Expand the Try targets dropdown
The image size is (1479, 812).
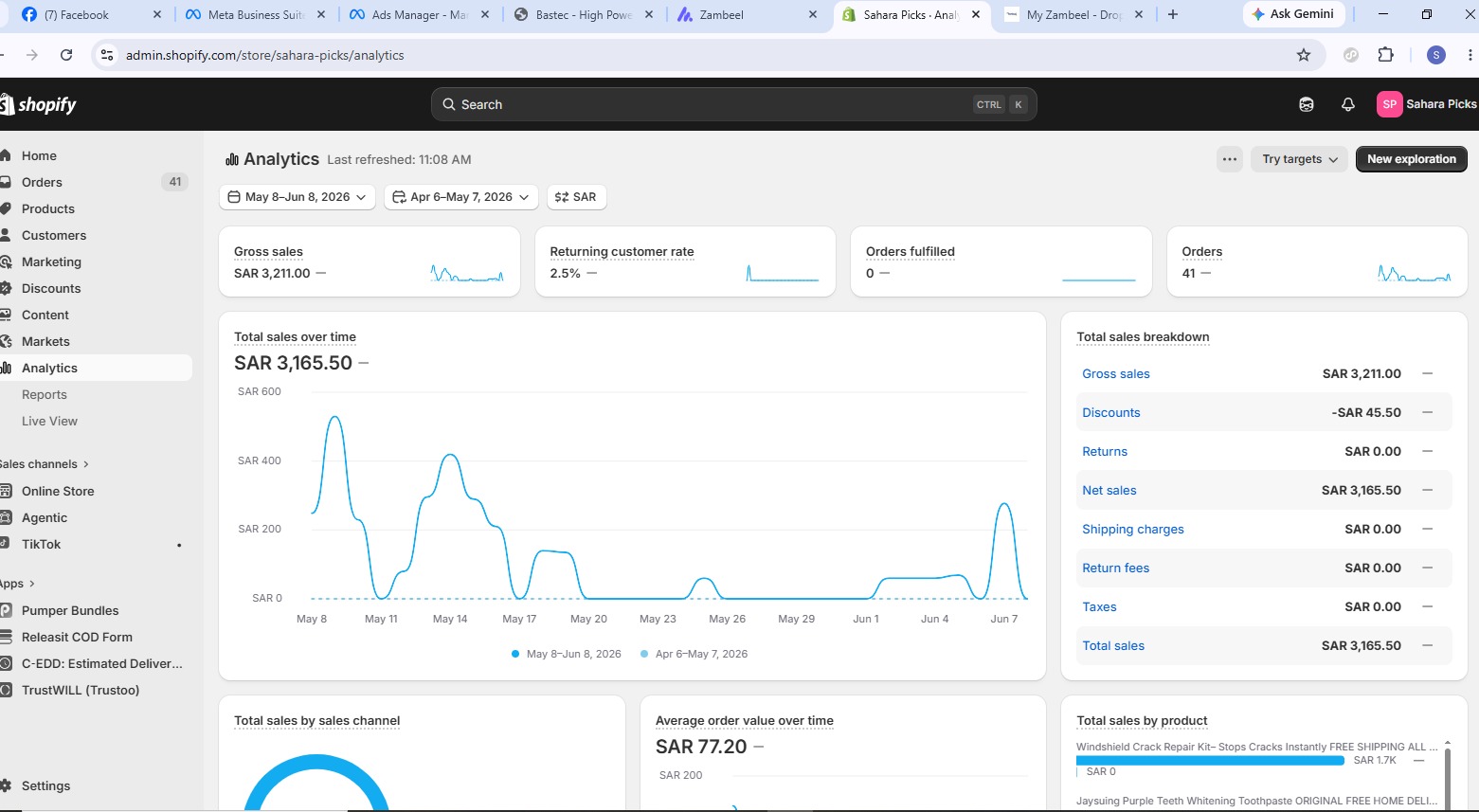coord(1300,159)
